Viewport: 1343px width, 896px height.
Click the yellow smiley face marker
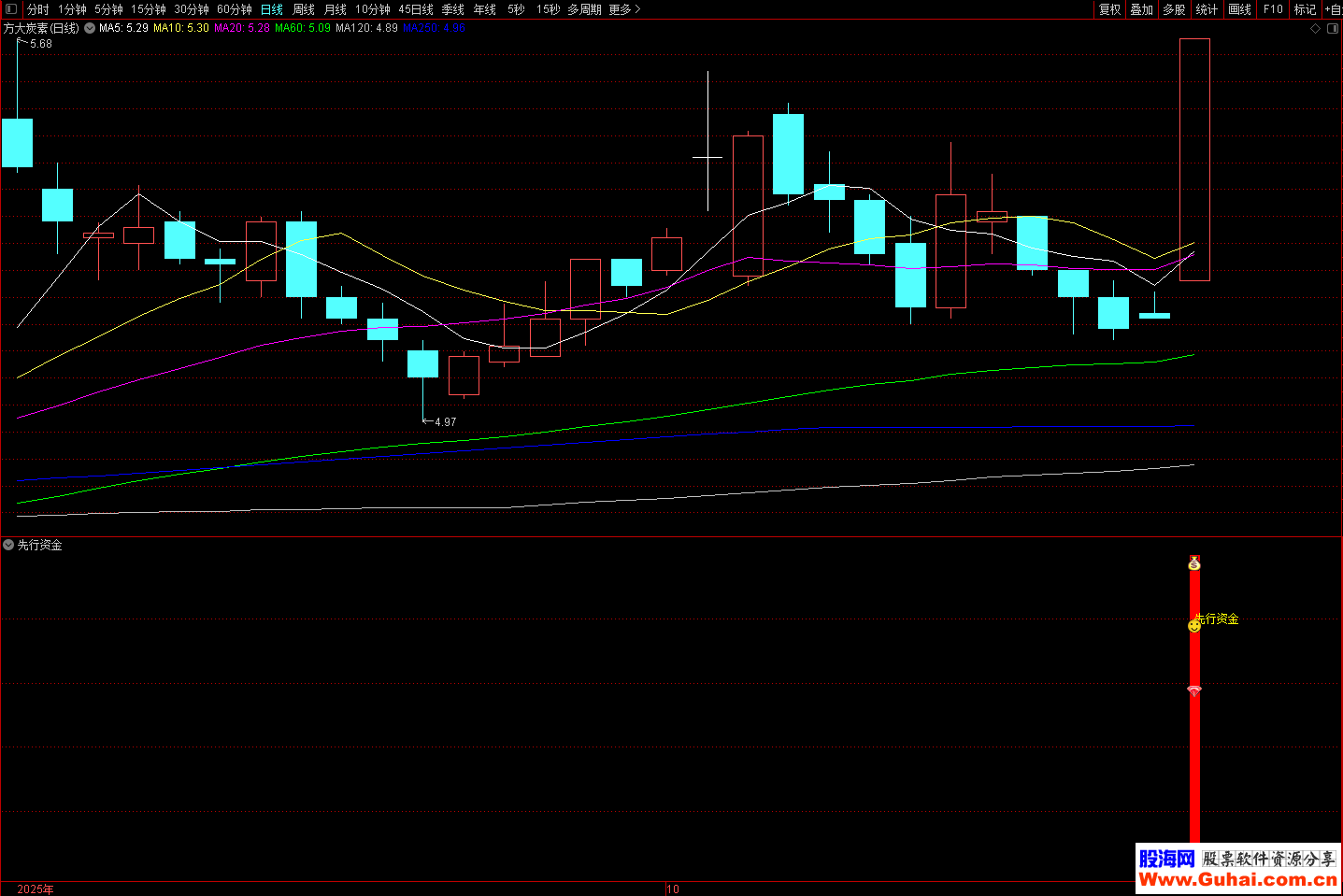point(1193,626)
